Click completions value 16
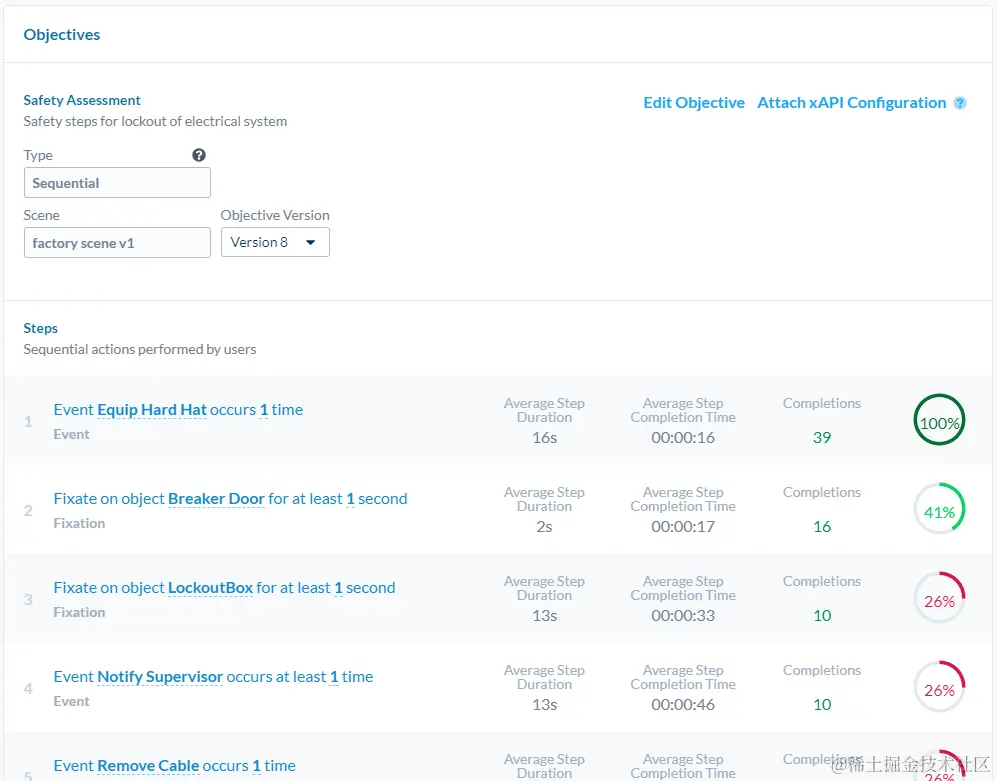This screenshot has width=997, height=781. pos(822,527)
